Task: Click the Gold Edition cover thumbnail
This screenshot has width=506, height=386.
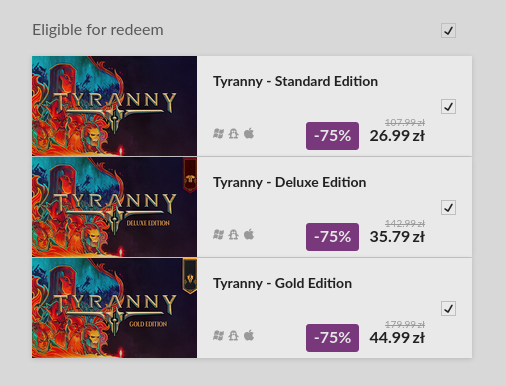Action: [114, 308]
